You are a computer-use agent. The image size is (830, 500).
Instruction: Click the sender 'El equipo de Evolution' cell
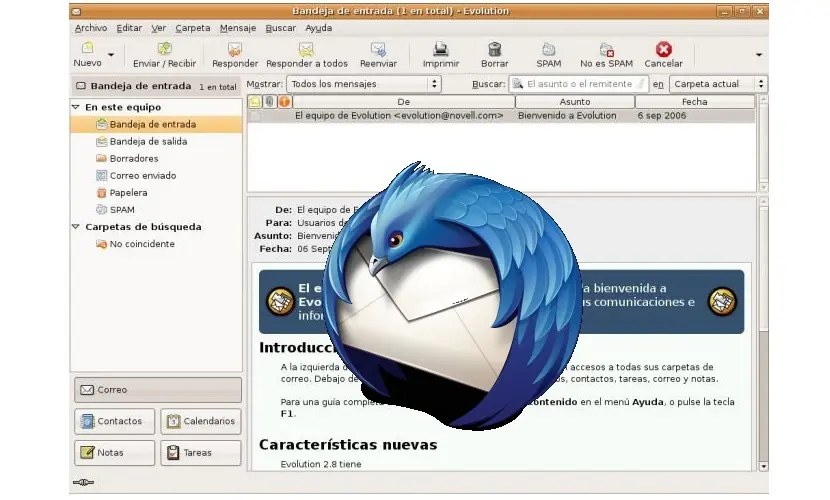399,115
